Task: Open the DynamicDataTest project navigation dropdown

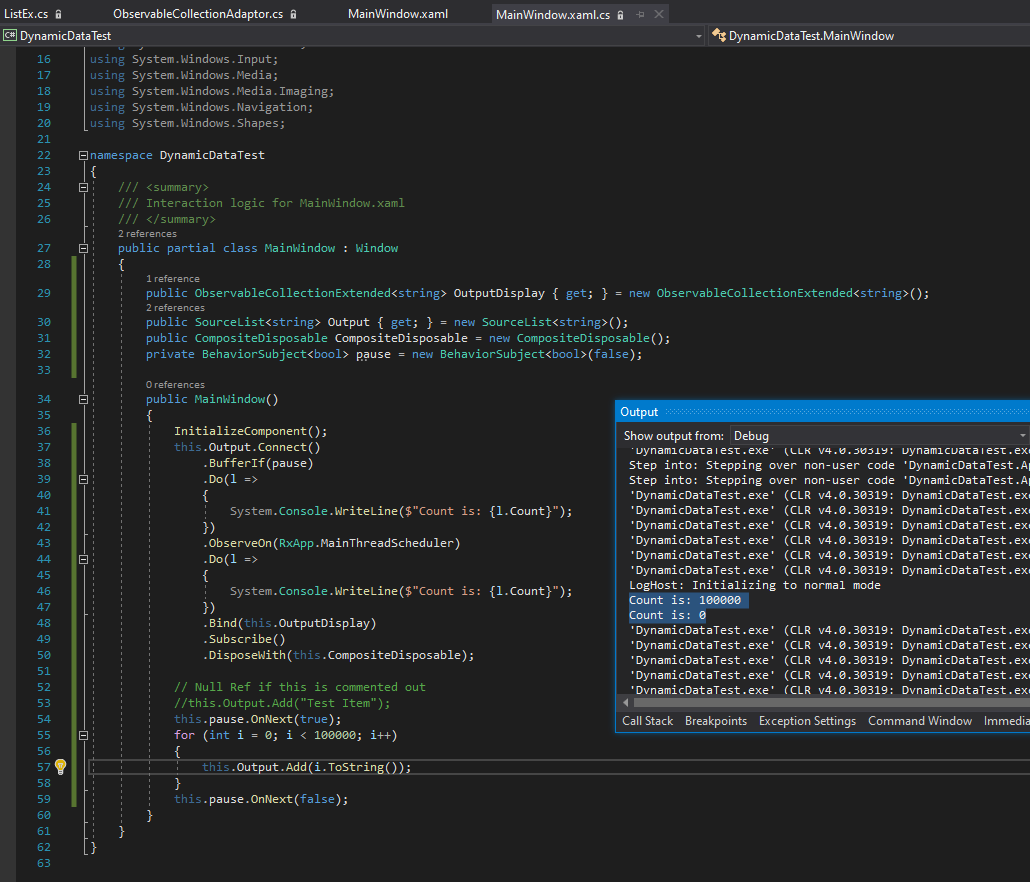Action: point(698,36)
